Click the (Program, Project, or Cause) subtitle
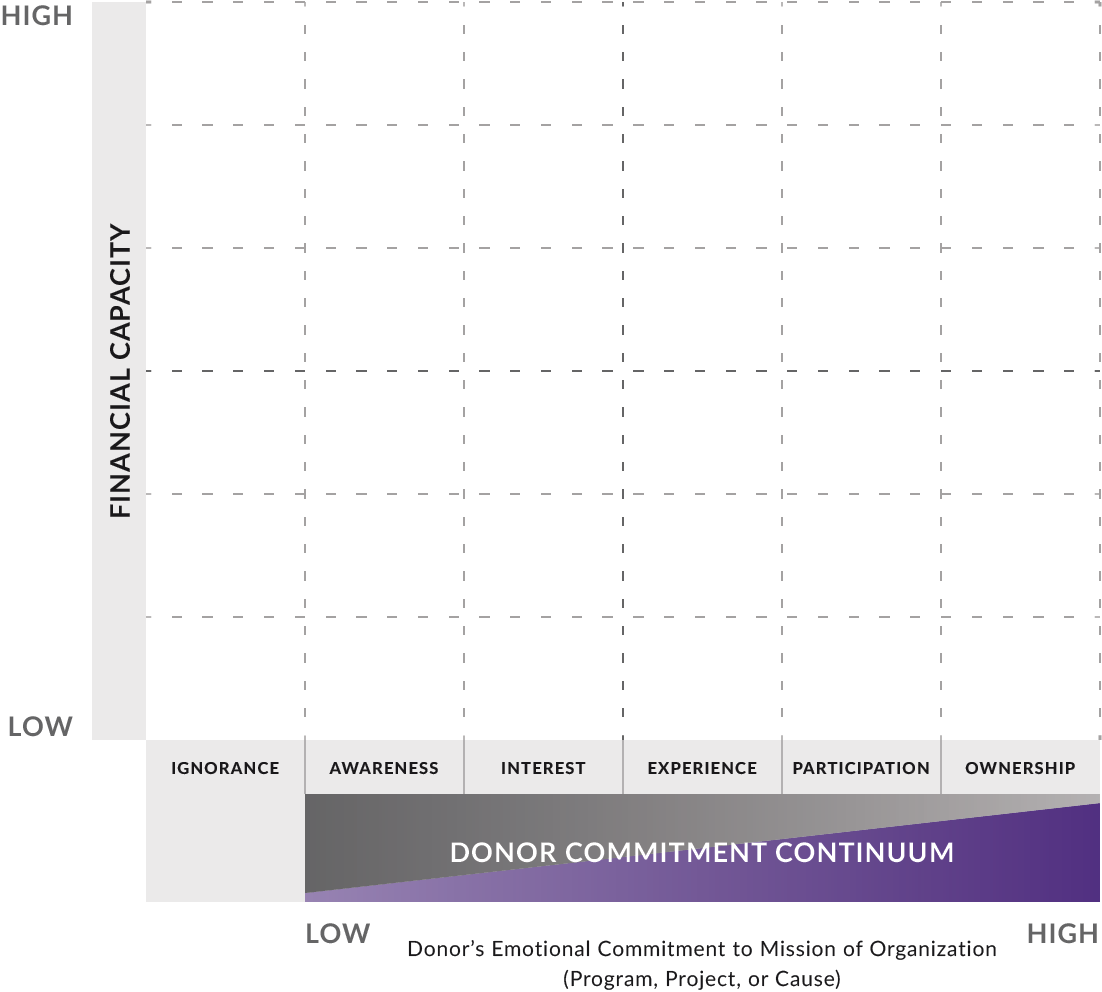Viewport: 1102px width, 992px height. (701, 978)
